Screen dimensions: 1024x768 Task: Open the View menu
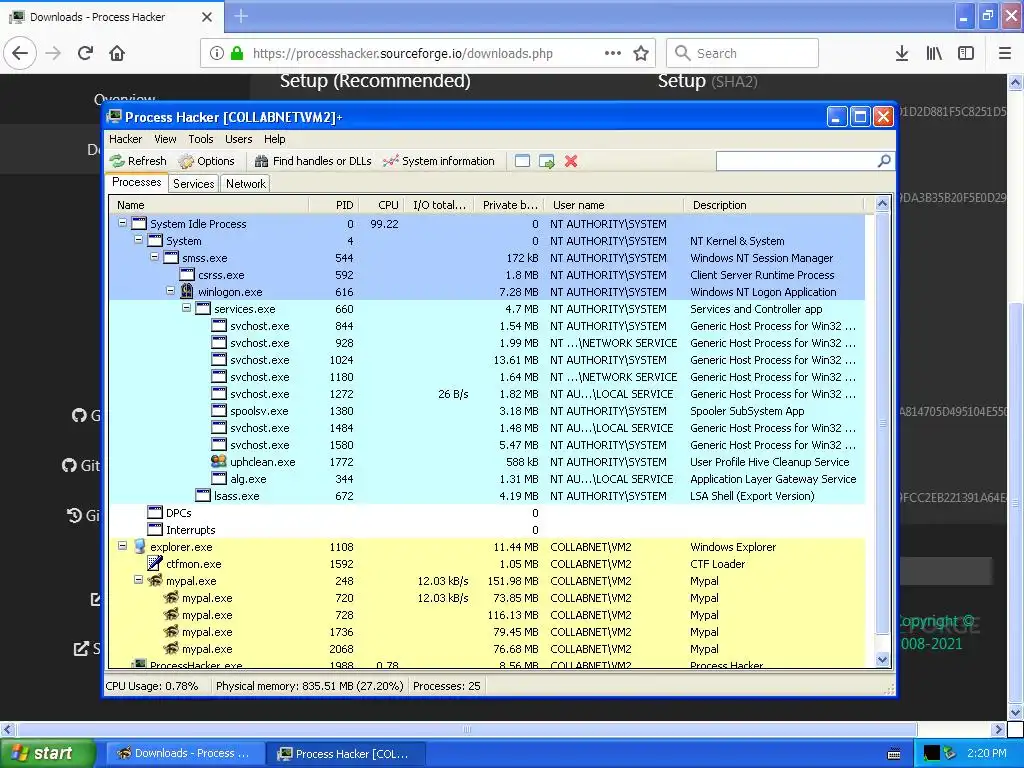(x=165, y=139)
